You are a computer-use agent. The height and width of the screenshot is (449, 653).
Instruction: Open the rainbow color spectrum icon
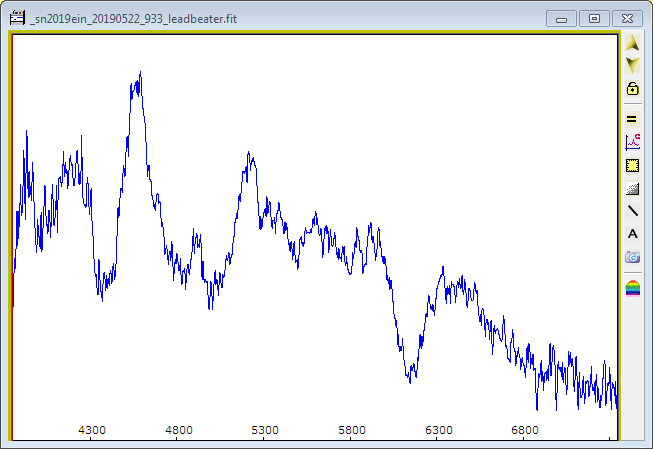pyautogui.click(x=632, y=288)
